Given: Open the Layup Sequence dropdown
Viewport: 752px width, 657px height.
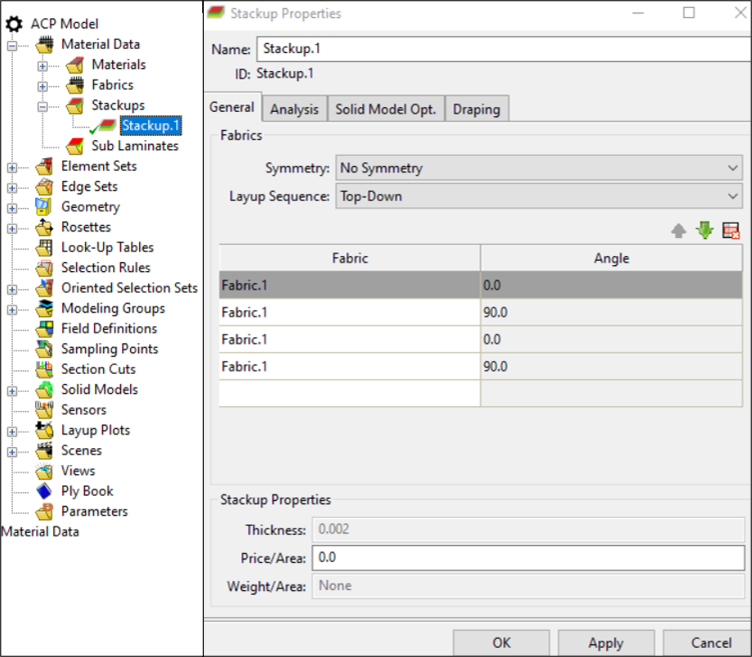Looking at the screenshot, I should click(x=539, y=196).
